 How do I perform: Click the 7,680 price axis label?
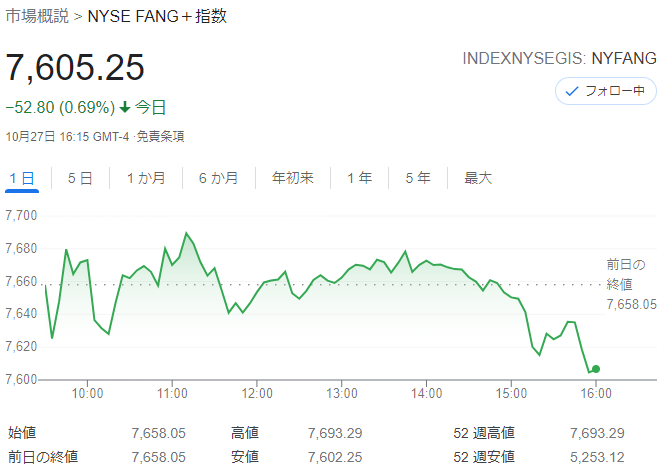21,248
